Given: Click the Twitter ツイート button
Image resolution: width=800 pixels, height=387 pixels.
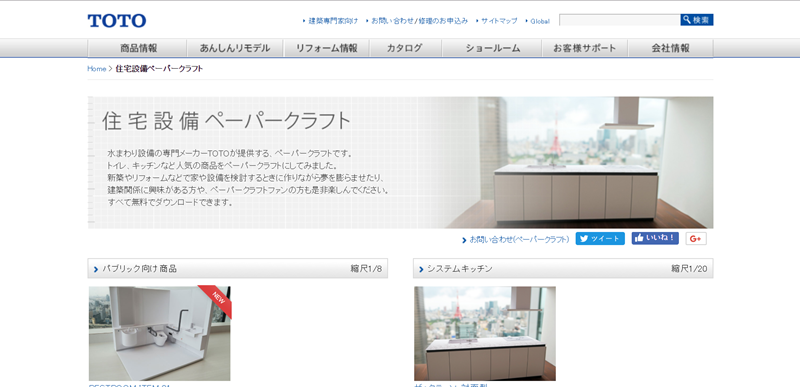Looking at the screenshot, I should pos(600,239).
